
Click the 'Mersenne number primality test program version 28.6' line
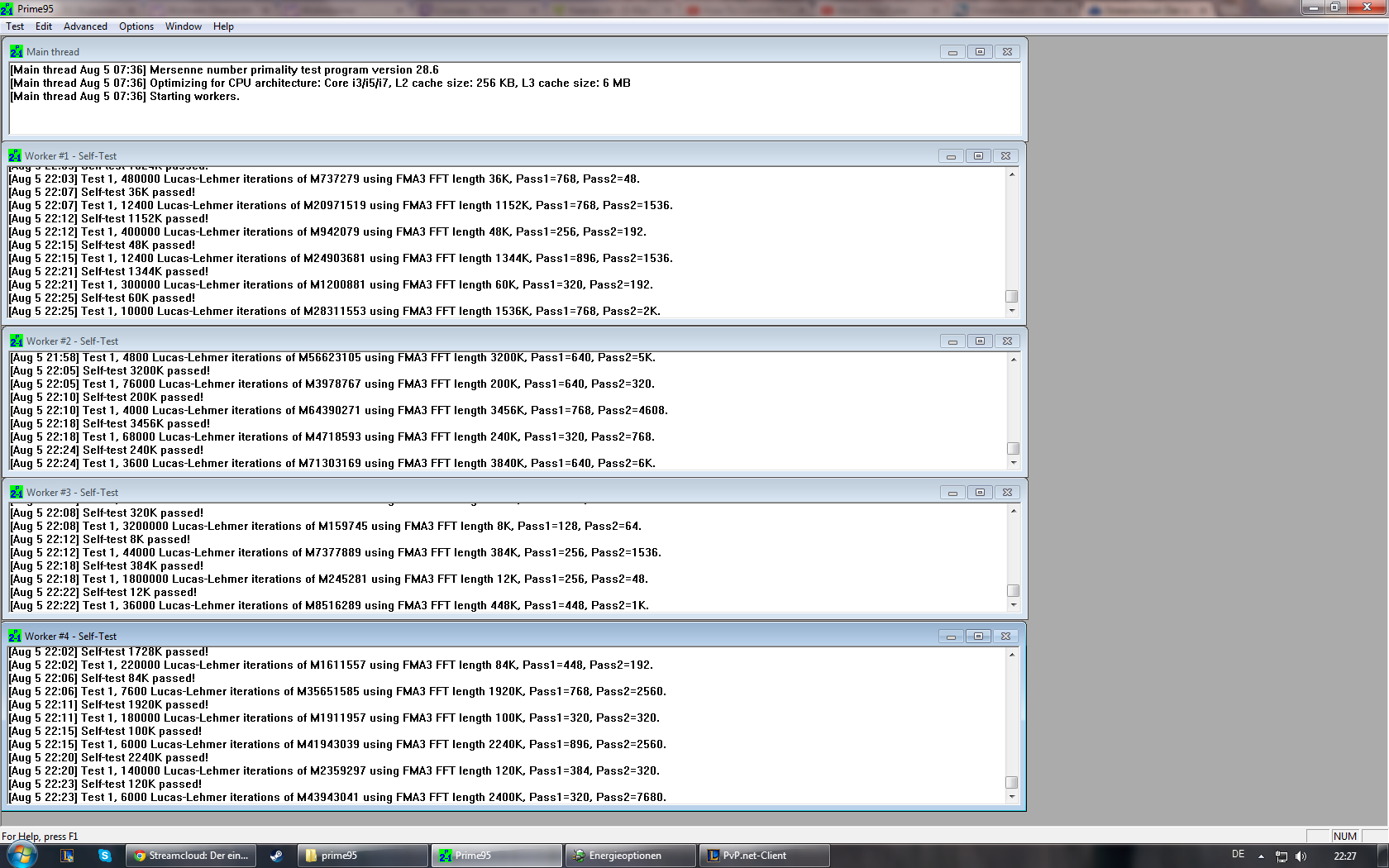[224, 70]
